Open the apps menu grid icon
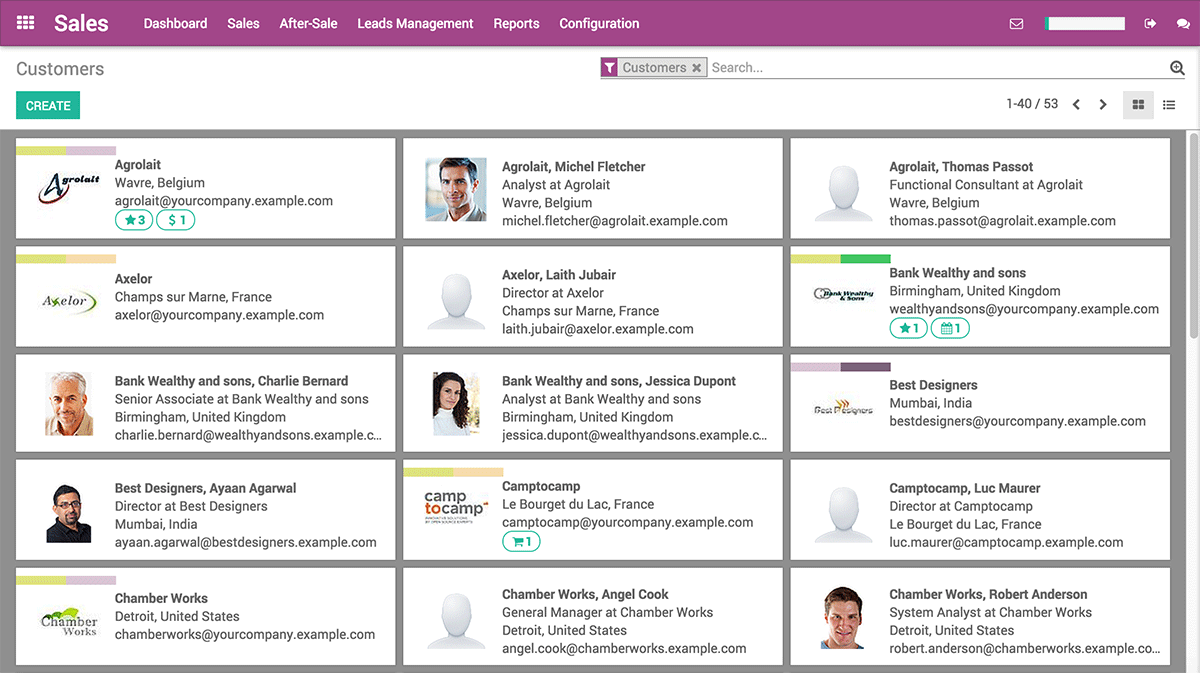1200x673 pixels. coord(24,22)
